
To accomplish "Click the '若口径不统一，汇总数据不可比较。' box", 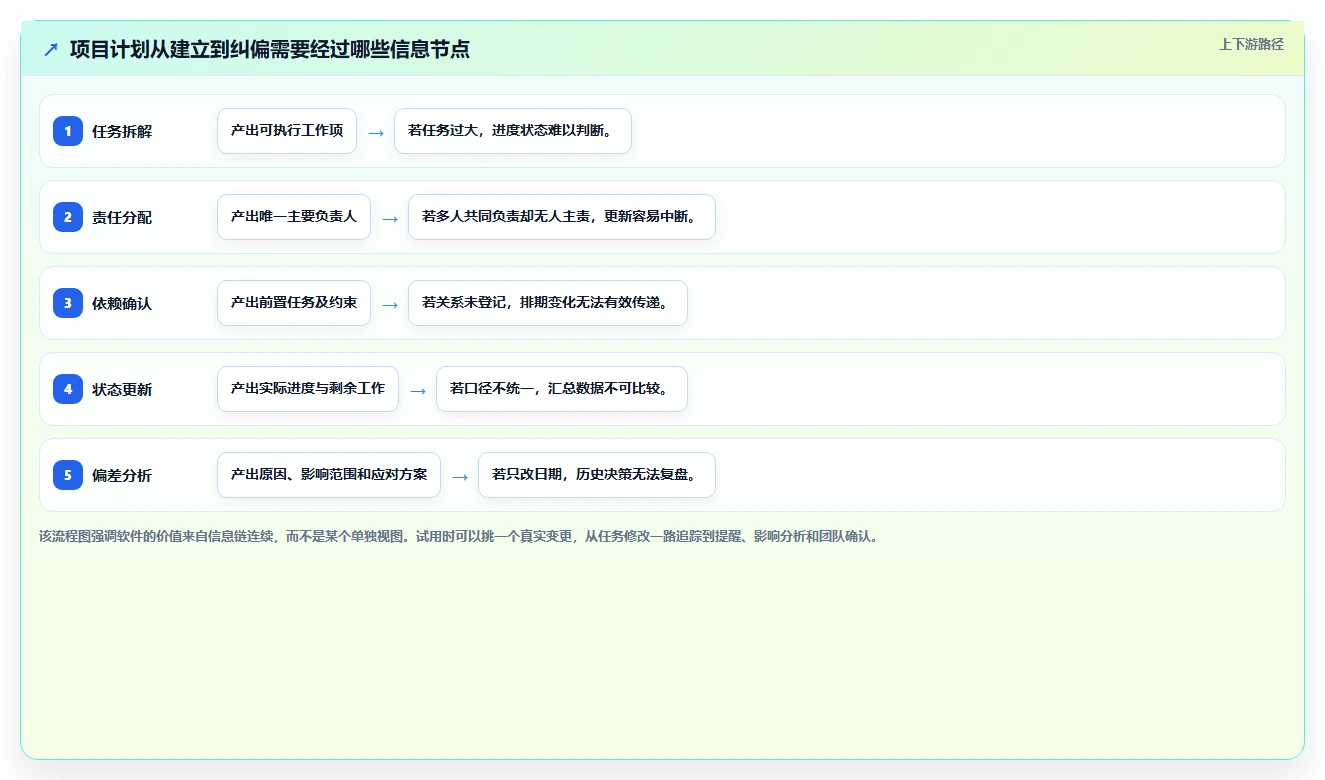I will [x=562, y=389].
